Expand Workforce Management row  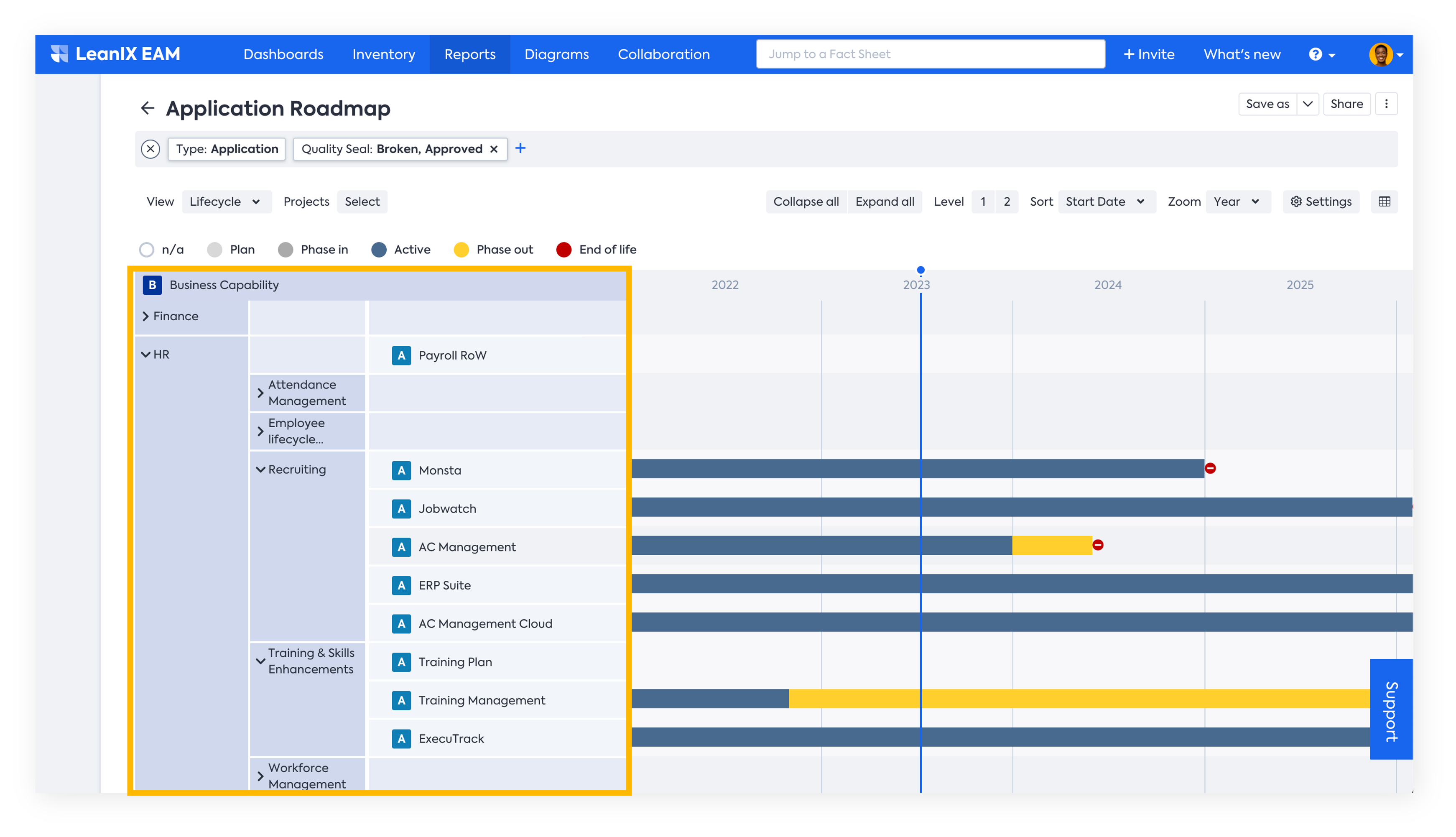260,776
